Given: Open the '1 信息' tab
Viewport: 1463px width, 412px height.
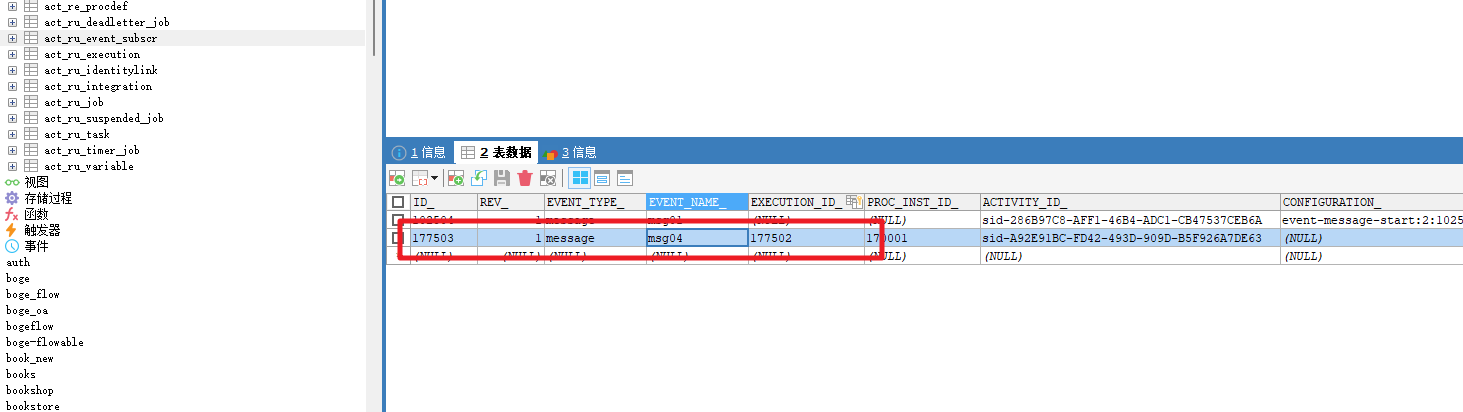Looking at the screenshot, I should tap(419, 152).
